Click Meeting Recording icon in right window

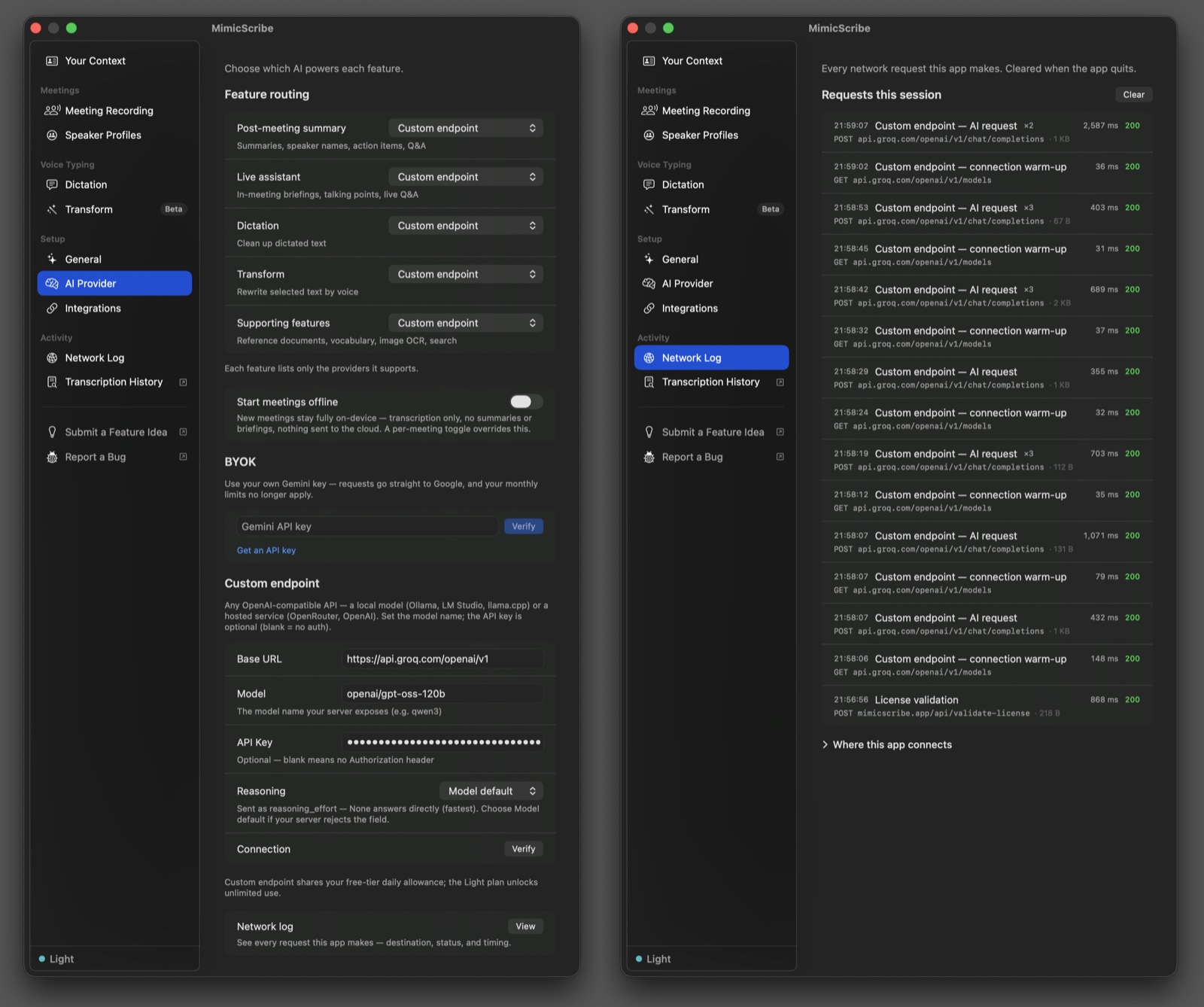[649, 111]
